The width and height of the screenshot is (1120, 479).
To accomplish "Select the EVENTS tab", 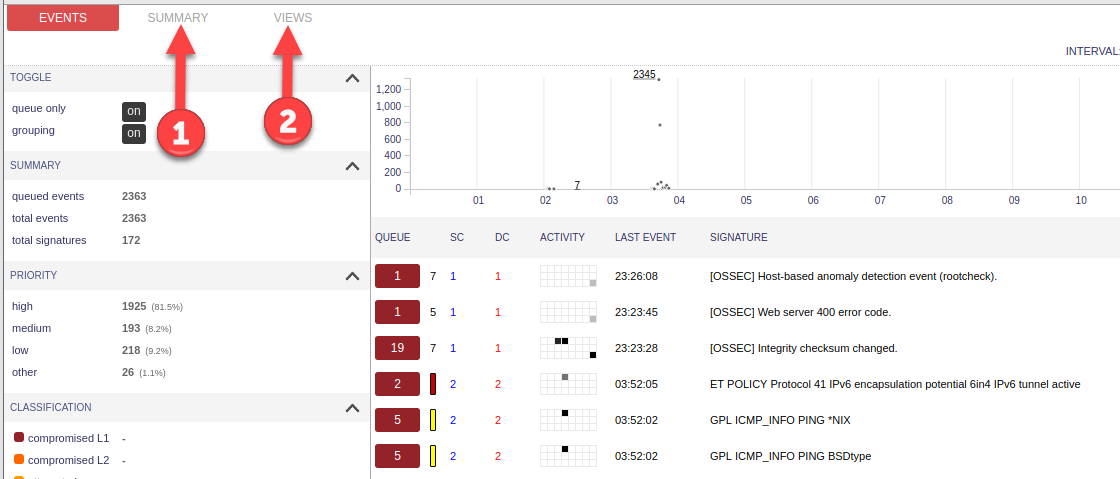I will (63, 18).
